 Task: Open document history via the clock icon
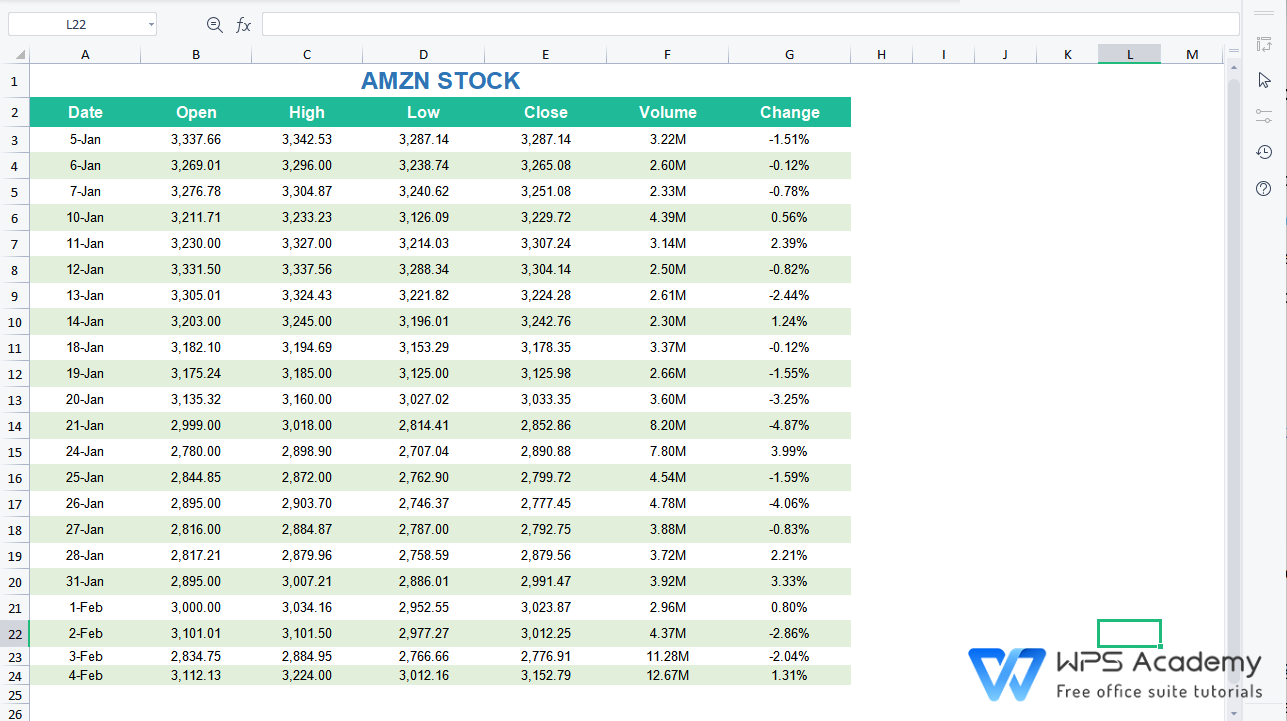pos(1263,152)
